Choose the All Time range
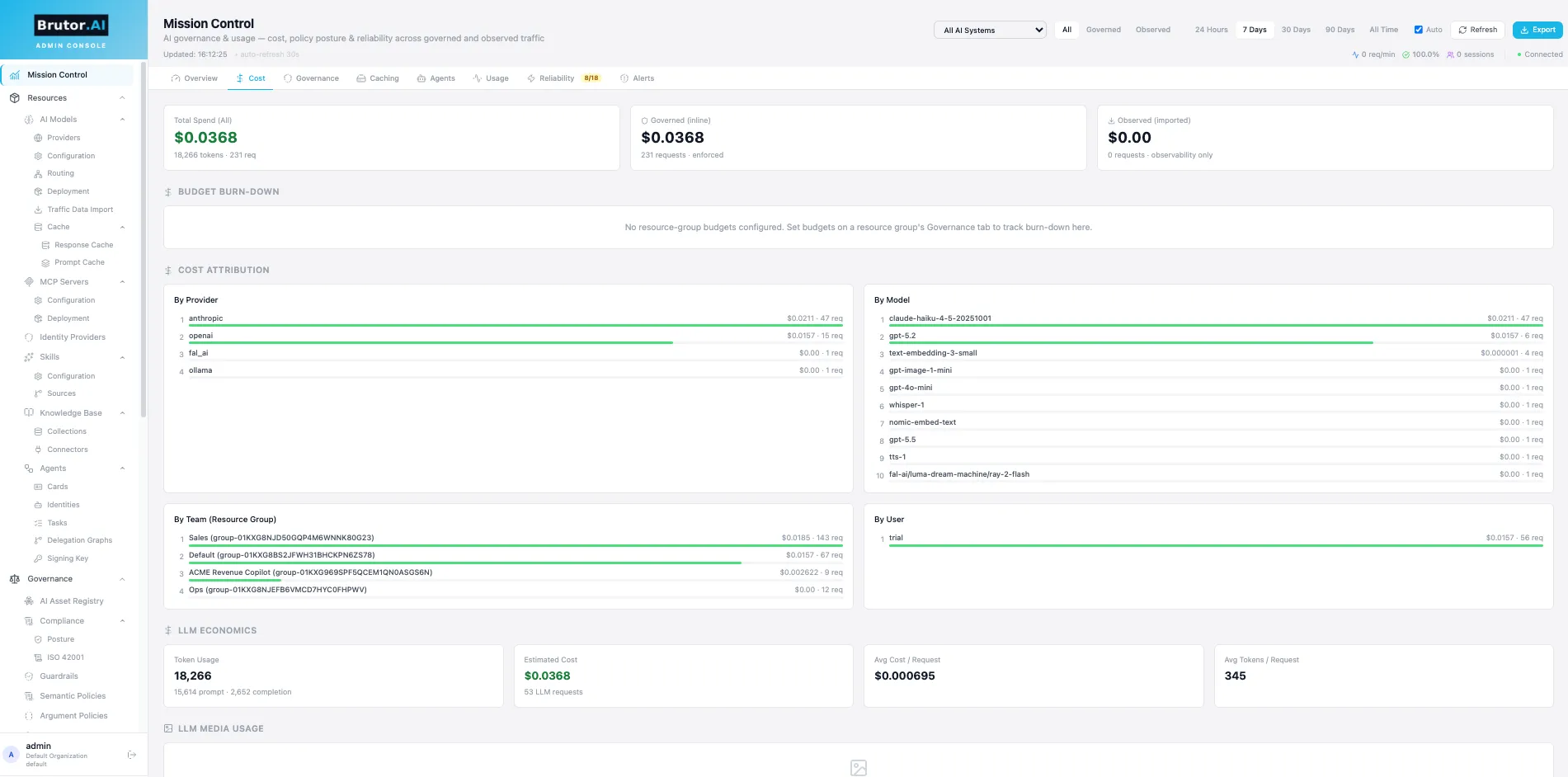The height and width of the screenshot is (777, 1568). pos(1383,30)
